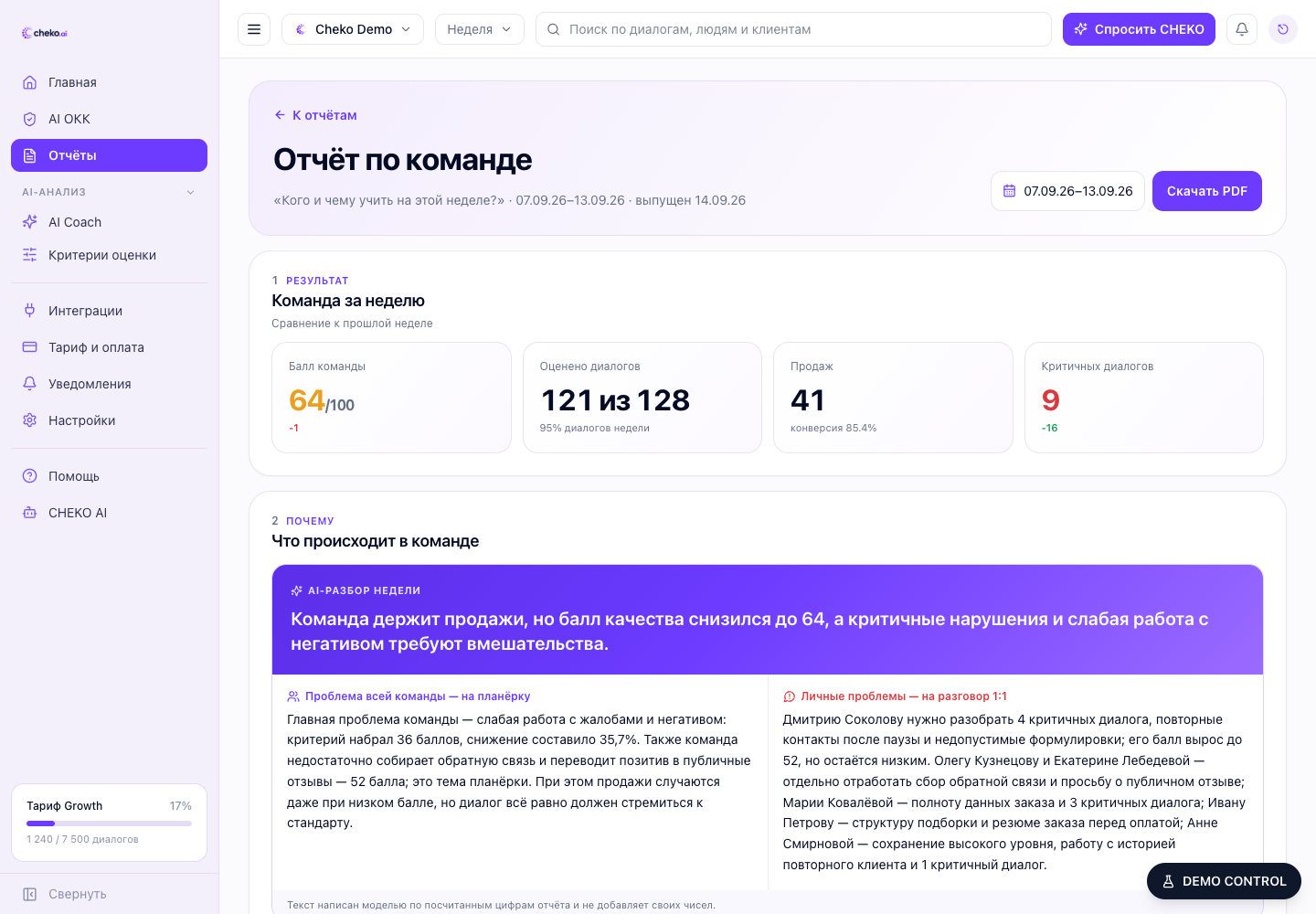Open AI OKK in the sidebar
Viewport: 1316px width, 914px height.
tap(109, 119)
